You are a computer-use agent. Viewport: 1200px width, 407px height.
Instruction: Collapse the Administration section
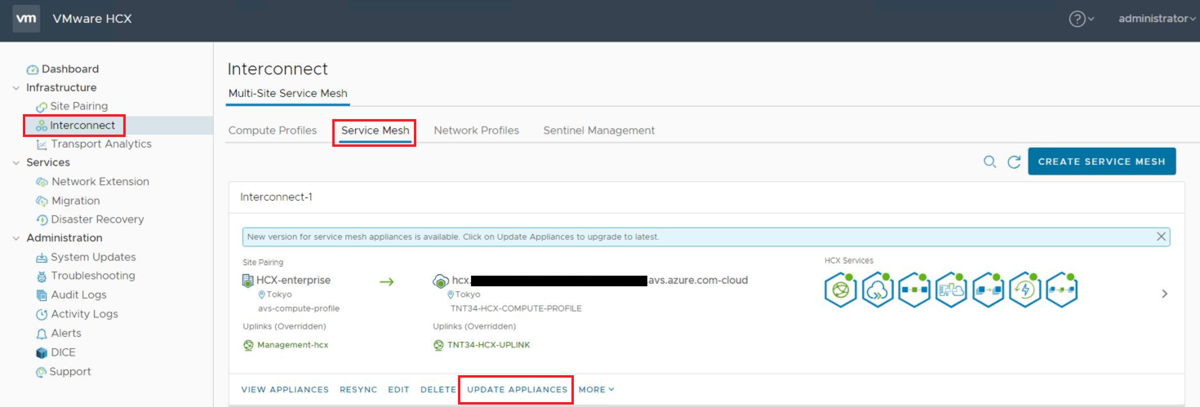click(x=16, y=238)
